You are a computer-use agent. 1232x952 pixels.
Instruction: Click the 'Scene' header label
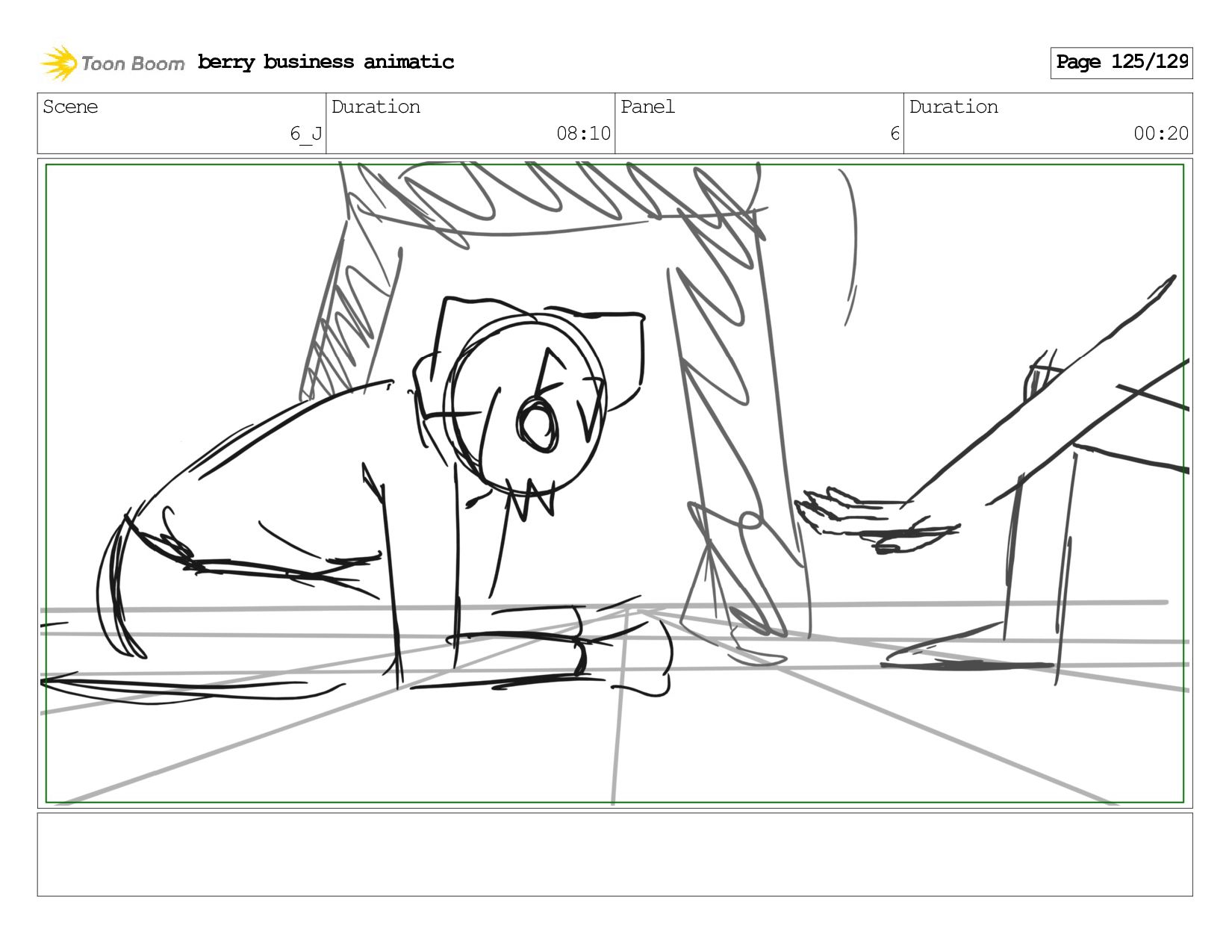70,107
